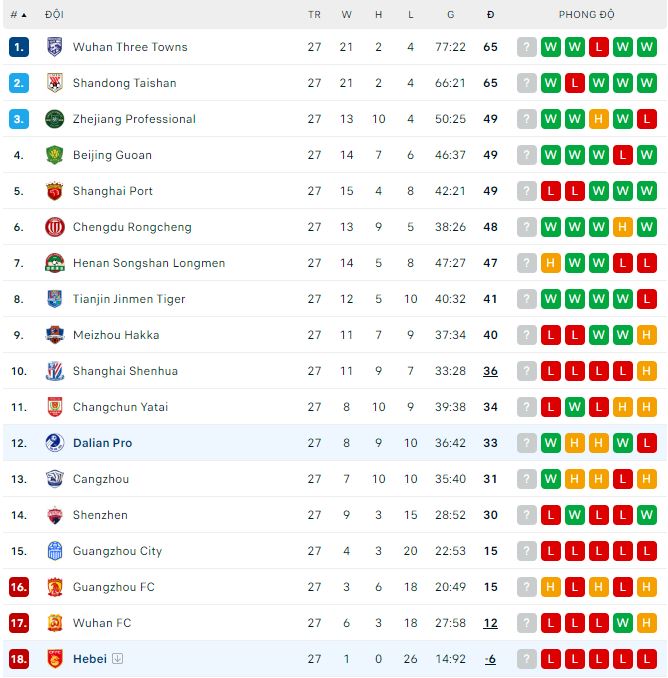Click the PHONG ĐỘ form column header
The height and width of the screenshot is (678, 668).
[587, 15]
